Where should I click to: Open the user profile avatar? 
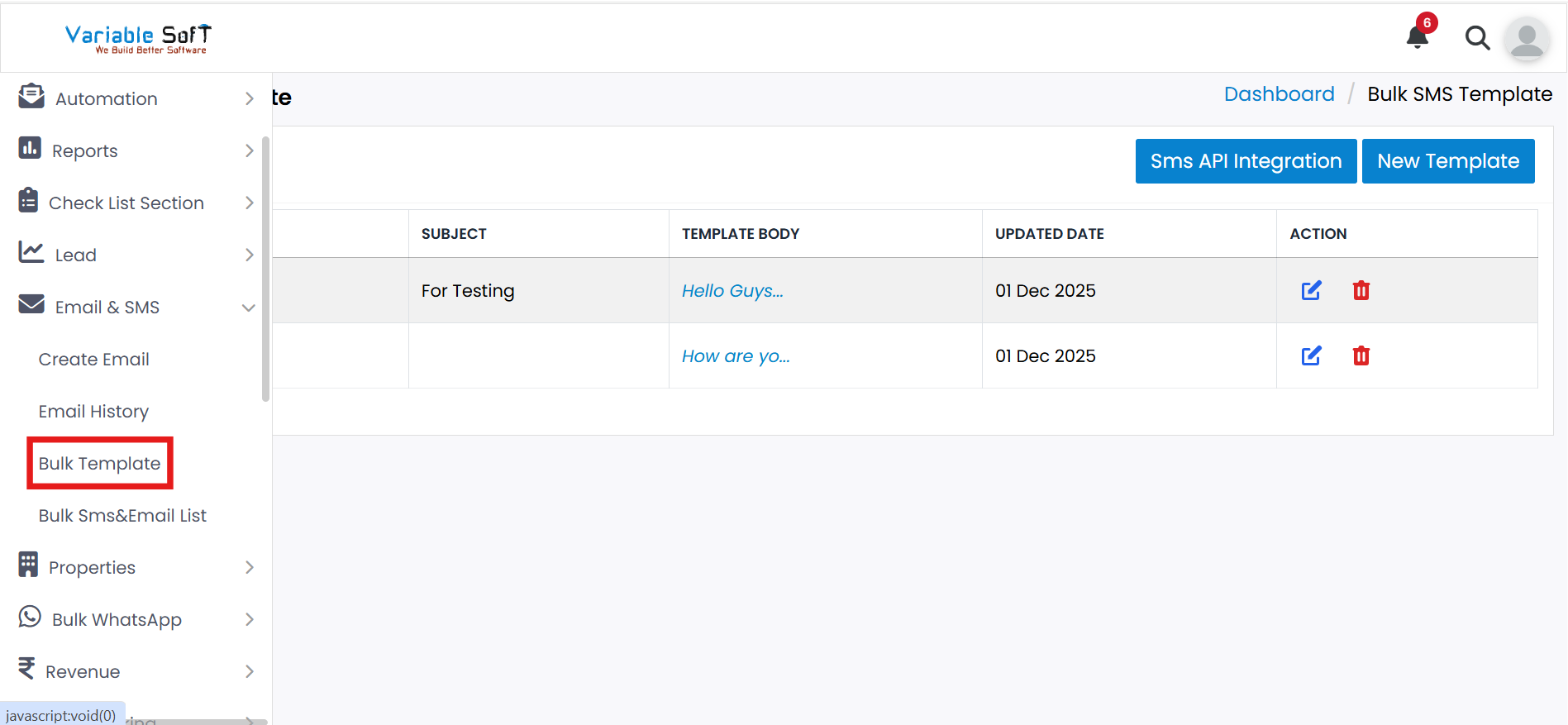1526,39
